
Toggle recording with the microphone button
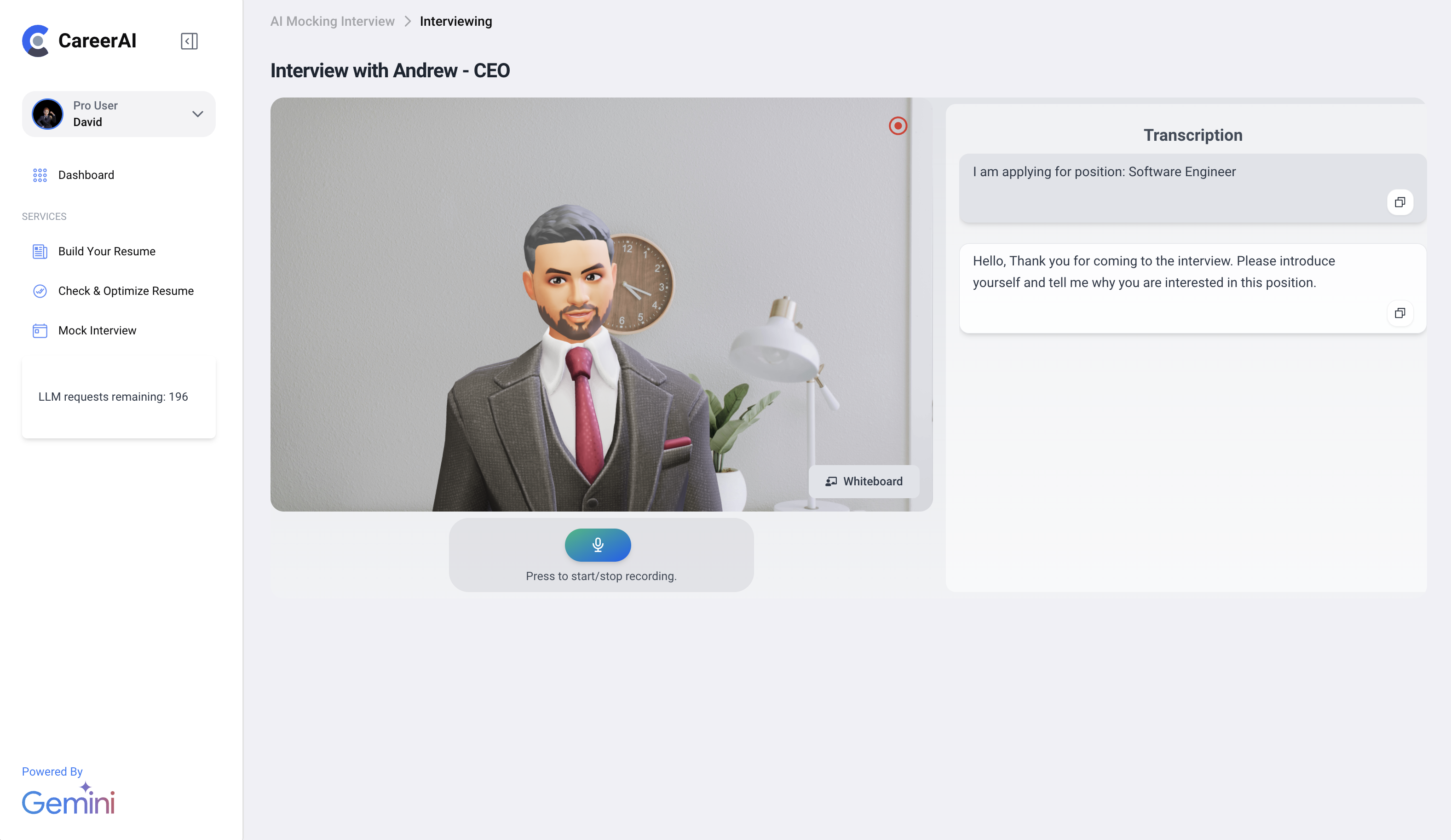[598, 545]
